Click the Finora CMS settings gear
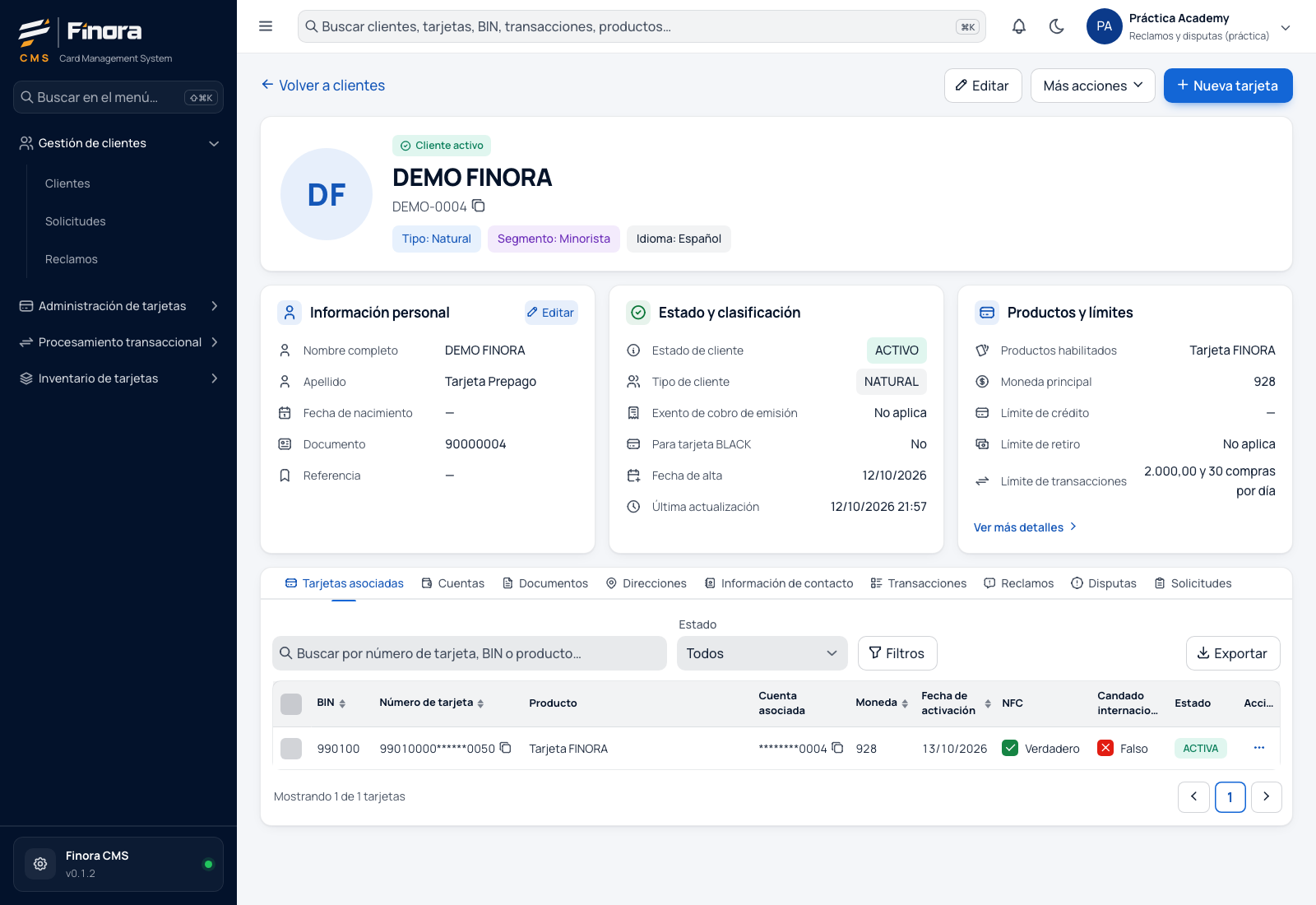1316x905 pixels. (40, 864)
